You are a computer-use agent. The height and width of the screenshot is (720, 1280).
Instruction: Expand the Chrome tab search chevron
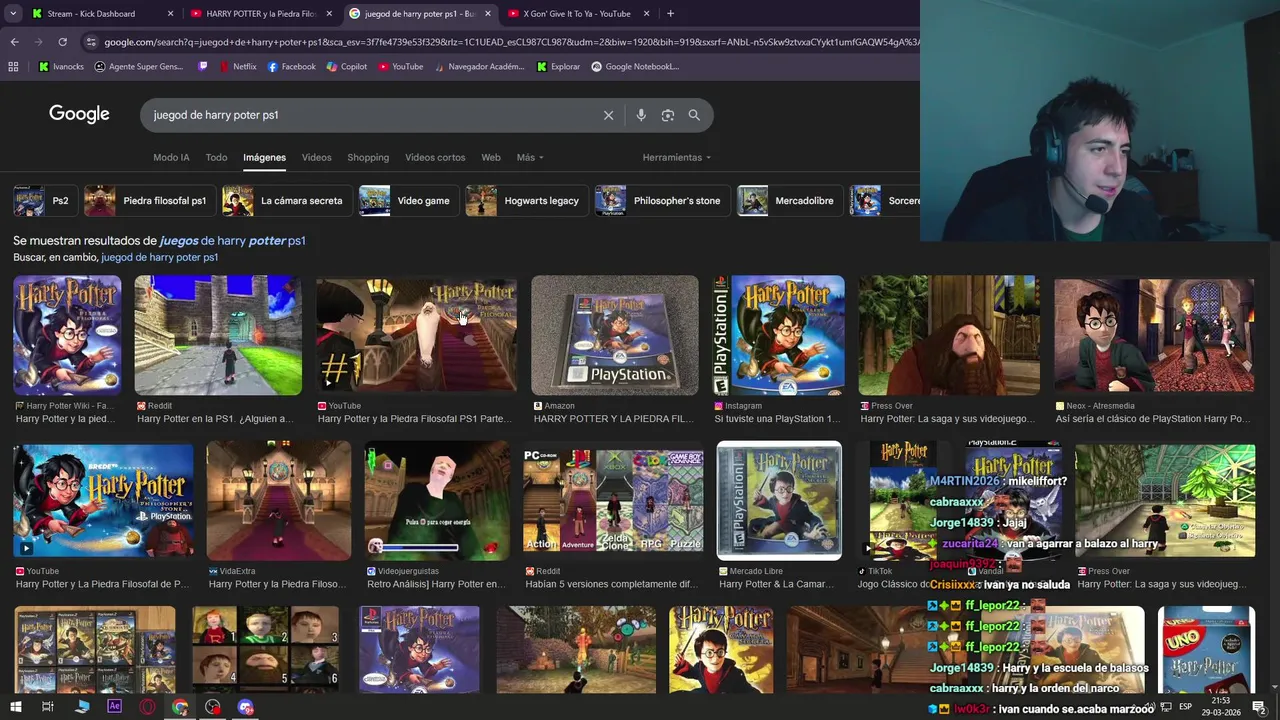coord(11,14)
